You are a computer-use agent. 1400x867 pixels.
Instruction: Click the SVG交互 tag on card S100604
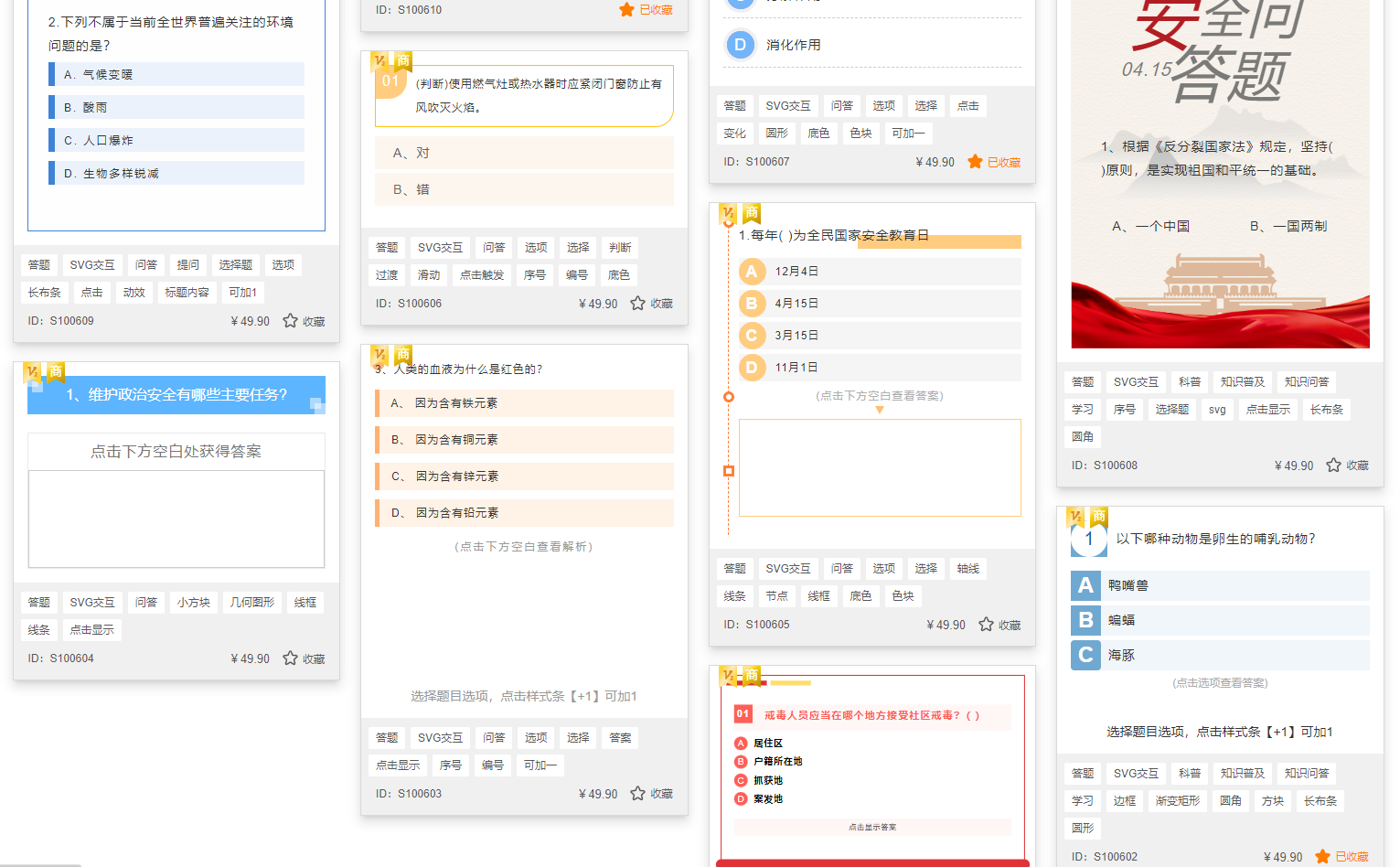pyautogui.click(x=91, y=602)
